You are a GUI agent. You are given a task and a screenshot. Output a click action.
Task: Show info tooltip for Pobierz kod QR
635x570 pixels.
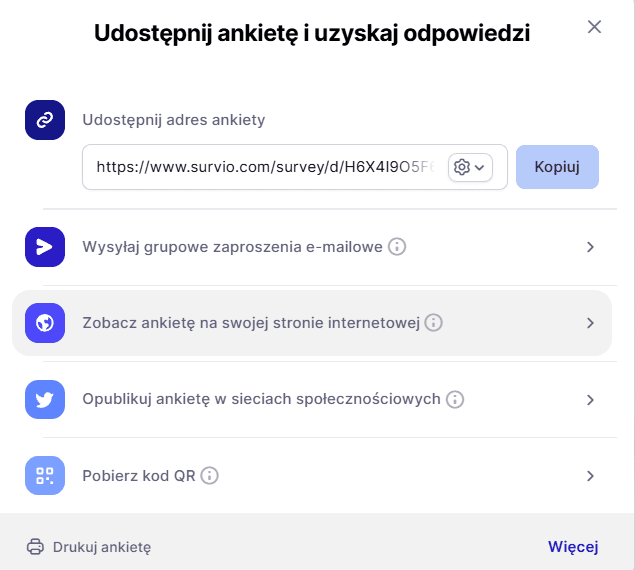(210, 476)
